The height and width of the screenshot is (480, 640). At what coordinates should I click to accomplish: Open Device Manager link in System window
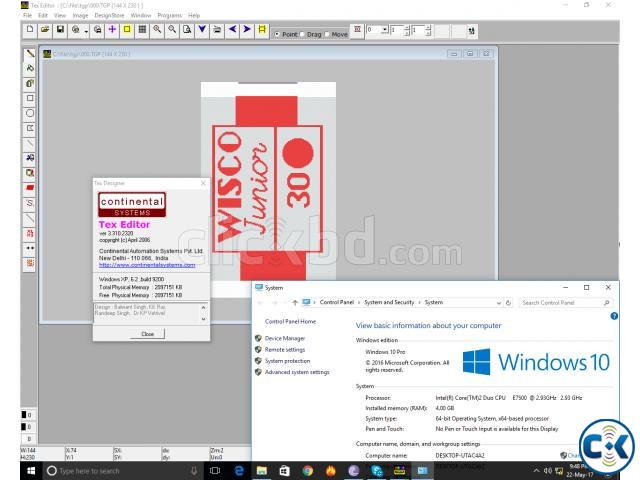[x=285, y=338]
